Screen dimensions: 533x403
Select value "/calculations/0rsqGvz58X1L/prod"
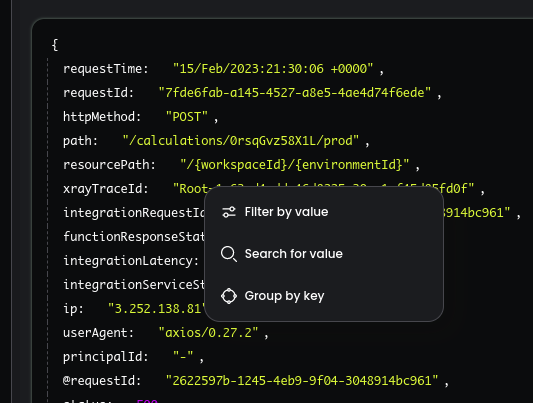(241, 141)
